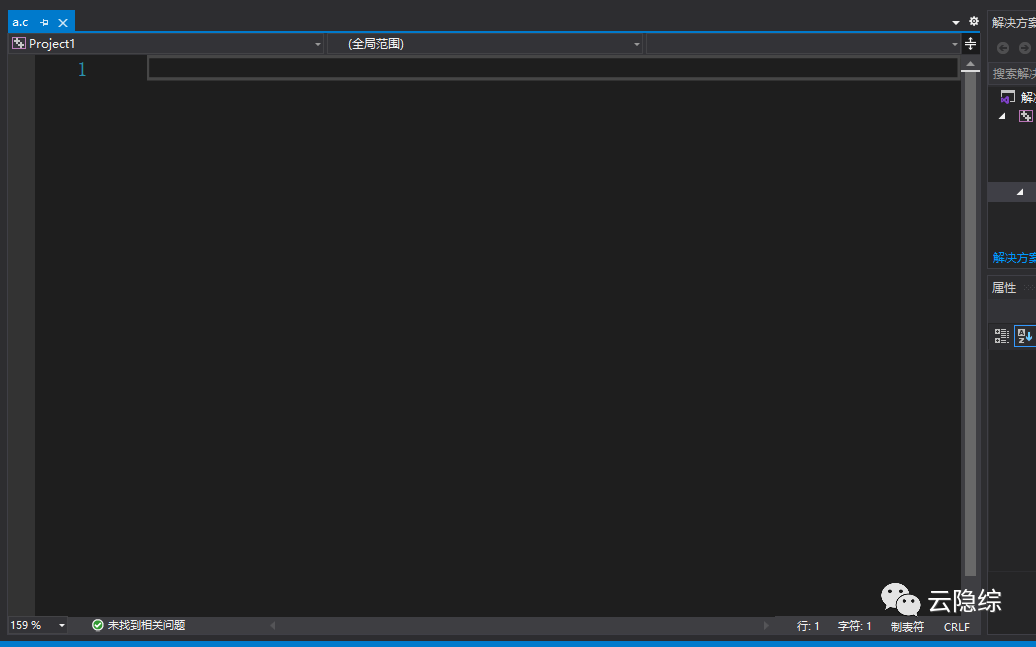Click the 搜索解决方案 search field
The height and width of the screenshot is (647, 1036).
[x=1013, y=72]
